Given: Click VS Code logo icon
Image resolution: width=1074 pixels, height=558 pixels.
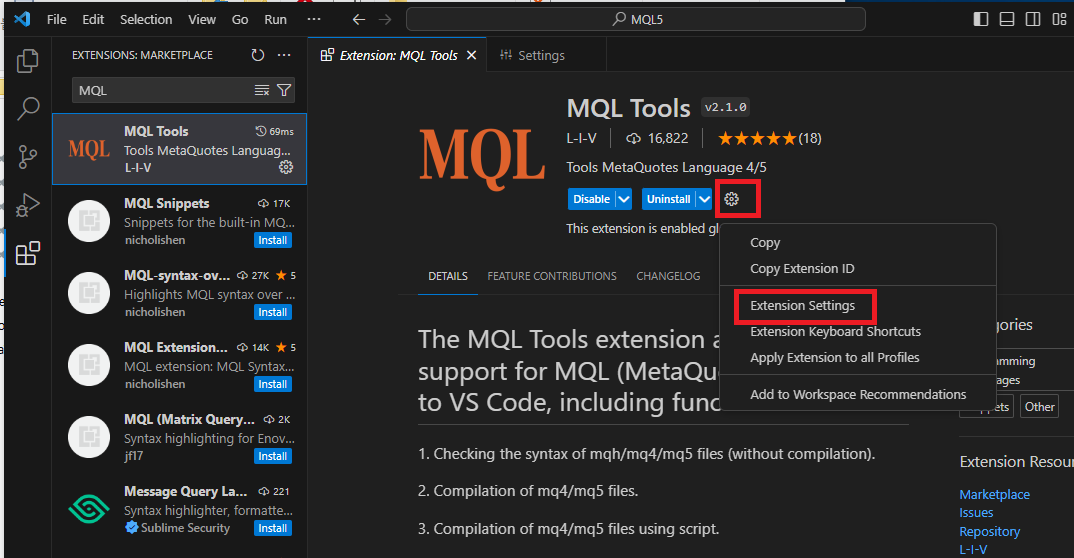Looking at the screenshot, I should pyautogui.click(x=22, y=18).
